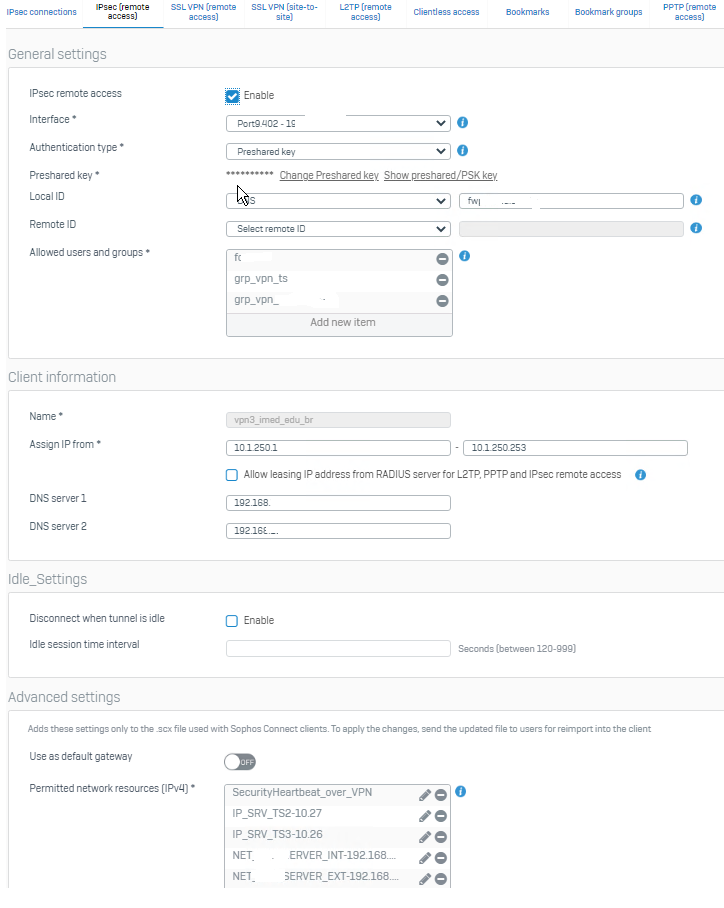The image size is (724, 908).
Task: Remove the SERVER_EXT network resource
Action: click(441, 878)
